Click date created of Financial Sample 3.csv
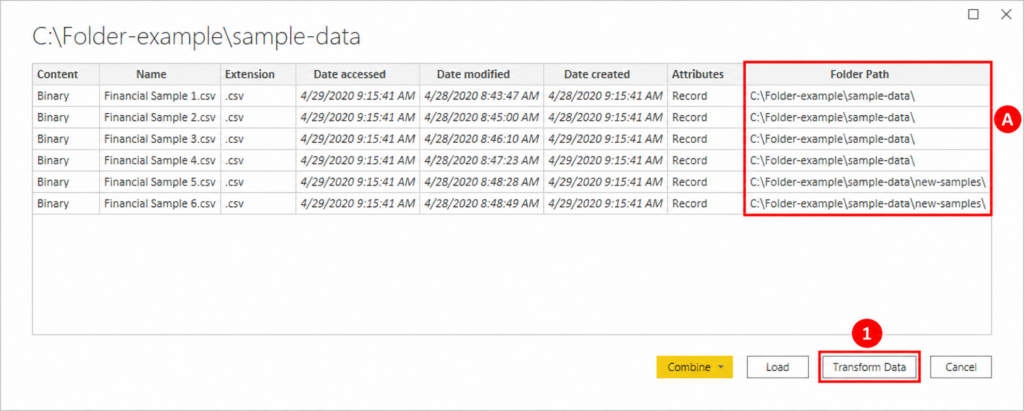The width and height of the screenshot is (1024, 411). pyautogui.click(x=605, y=139)
